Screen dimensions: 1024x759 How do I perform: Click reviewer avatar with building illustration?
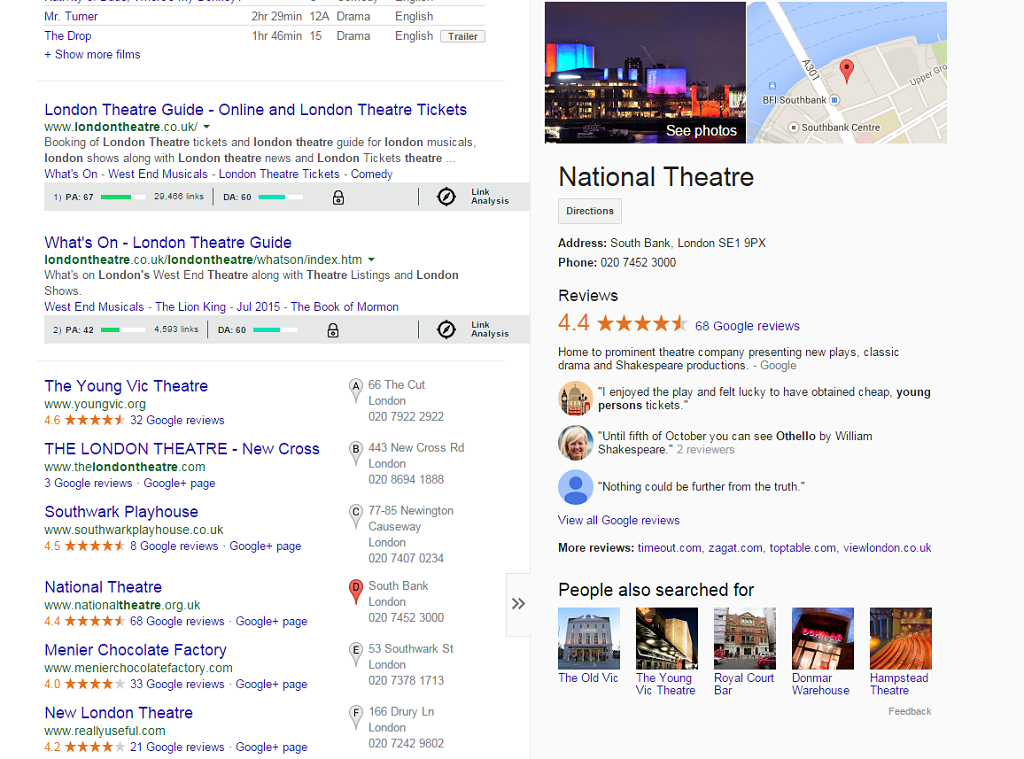[x=575, y=398]
